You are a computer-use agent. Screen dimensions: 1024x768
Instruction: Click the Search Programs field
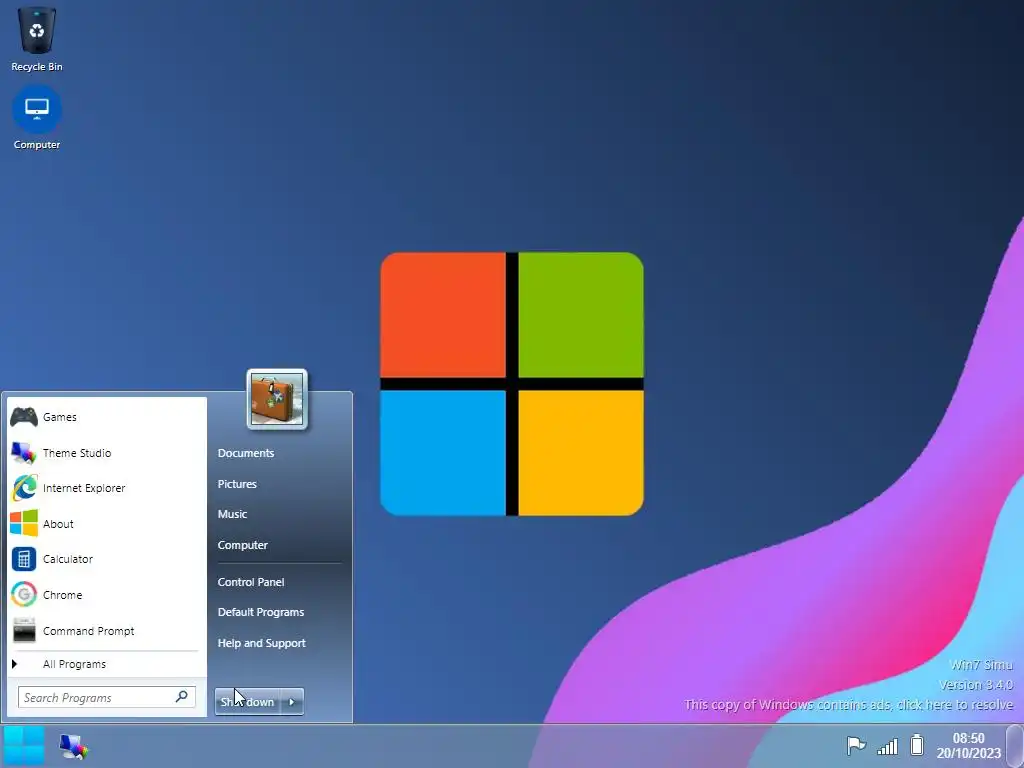[x=106, y=697]
